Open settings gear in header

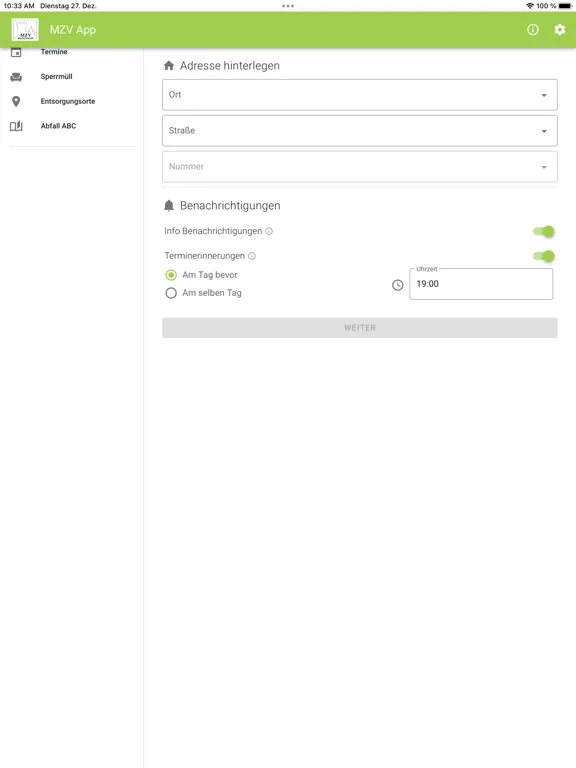559,30
